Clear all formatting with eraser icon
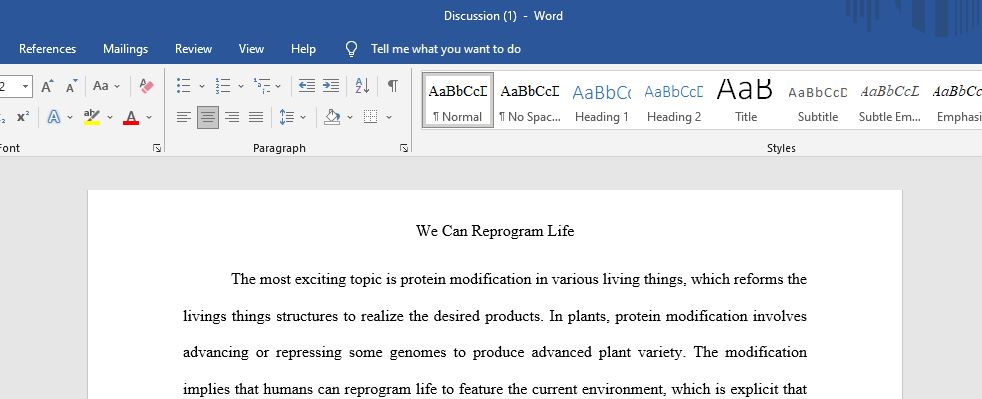The height and width of the screenshot is (399, 982). 147,86
